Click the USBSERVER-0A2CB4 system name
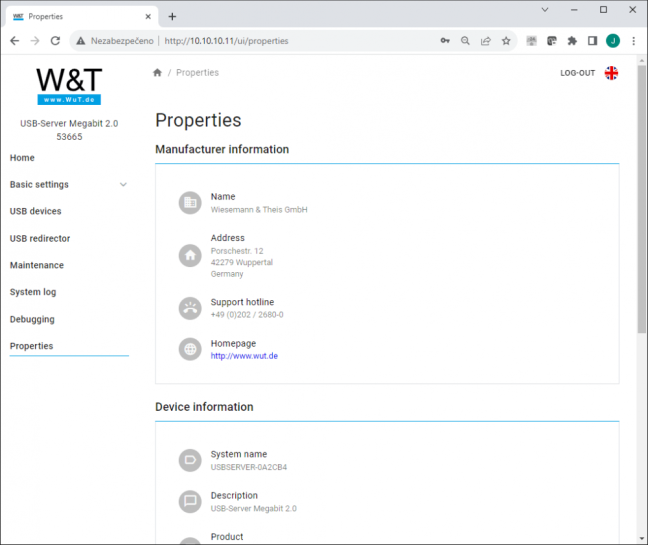Screen dimensions: 648x545 (x=249, y=467)
